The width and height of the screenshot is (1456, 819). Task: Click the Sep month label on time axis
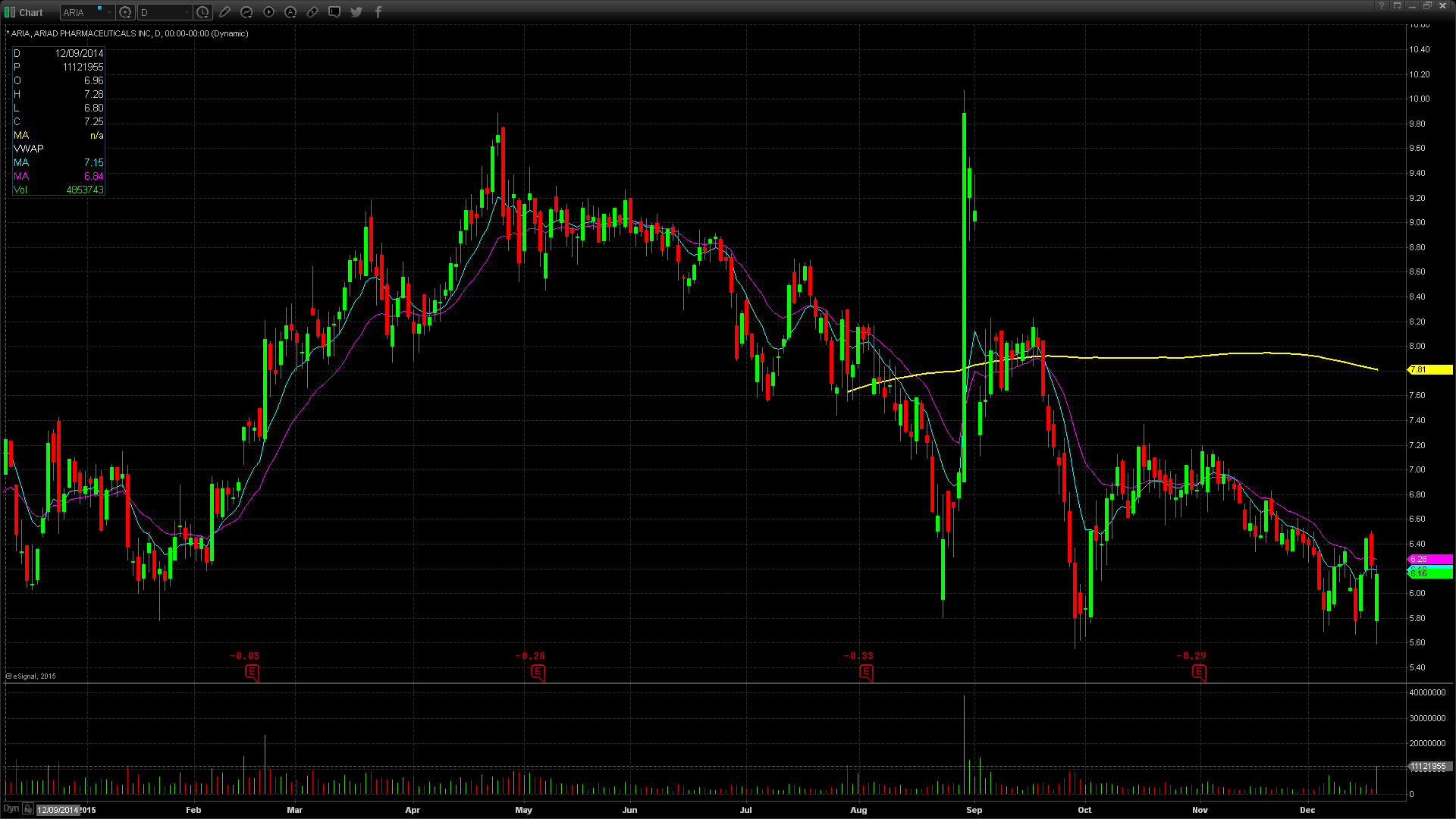[x=974, y=810]
